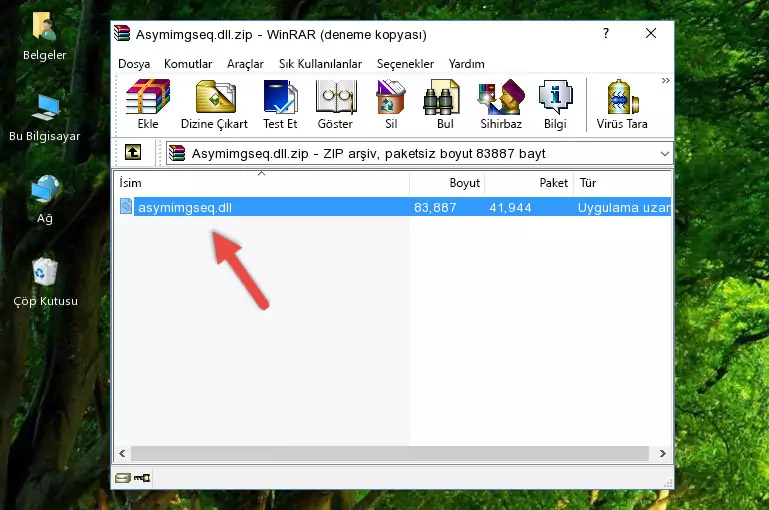Open the Belgeler desktop icon

(44, 37)
